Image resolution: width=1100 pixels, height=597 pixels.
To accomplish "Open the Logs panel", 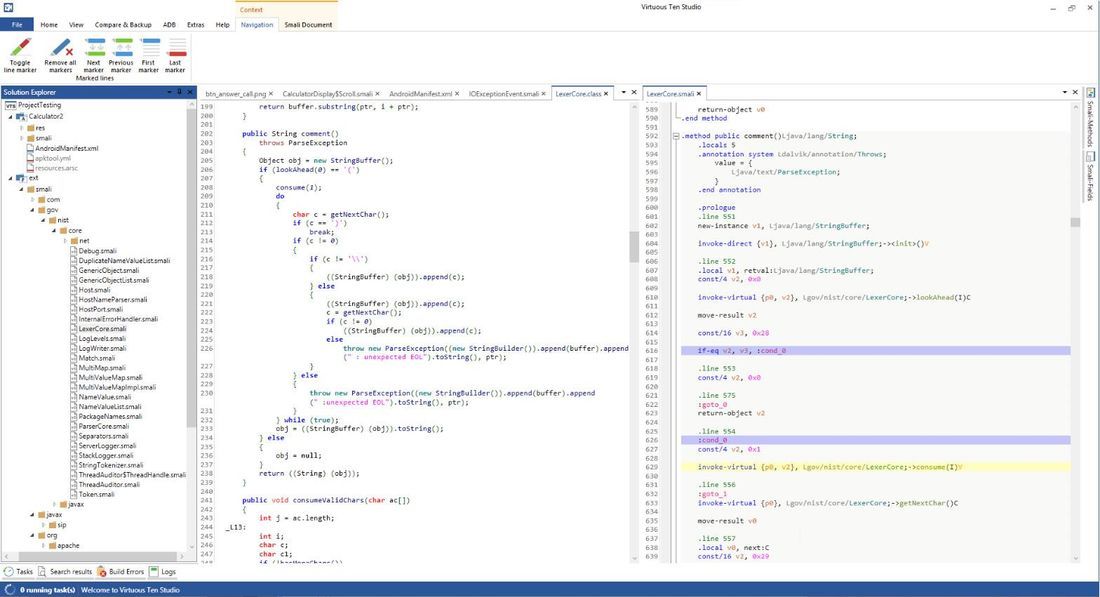I will pyautogui.click(x=163, y=572).
